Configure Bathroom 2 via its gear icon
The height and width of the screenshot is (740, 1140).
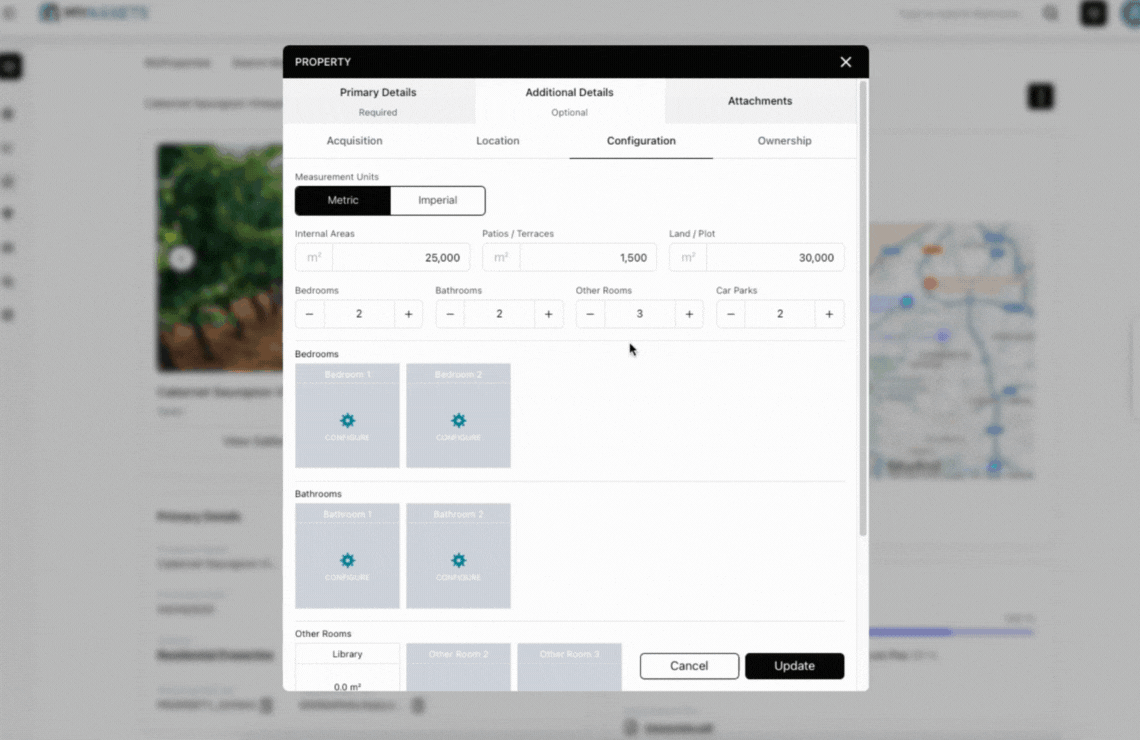(458, 562)
